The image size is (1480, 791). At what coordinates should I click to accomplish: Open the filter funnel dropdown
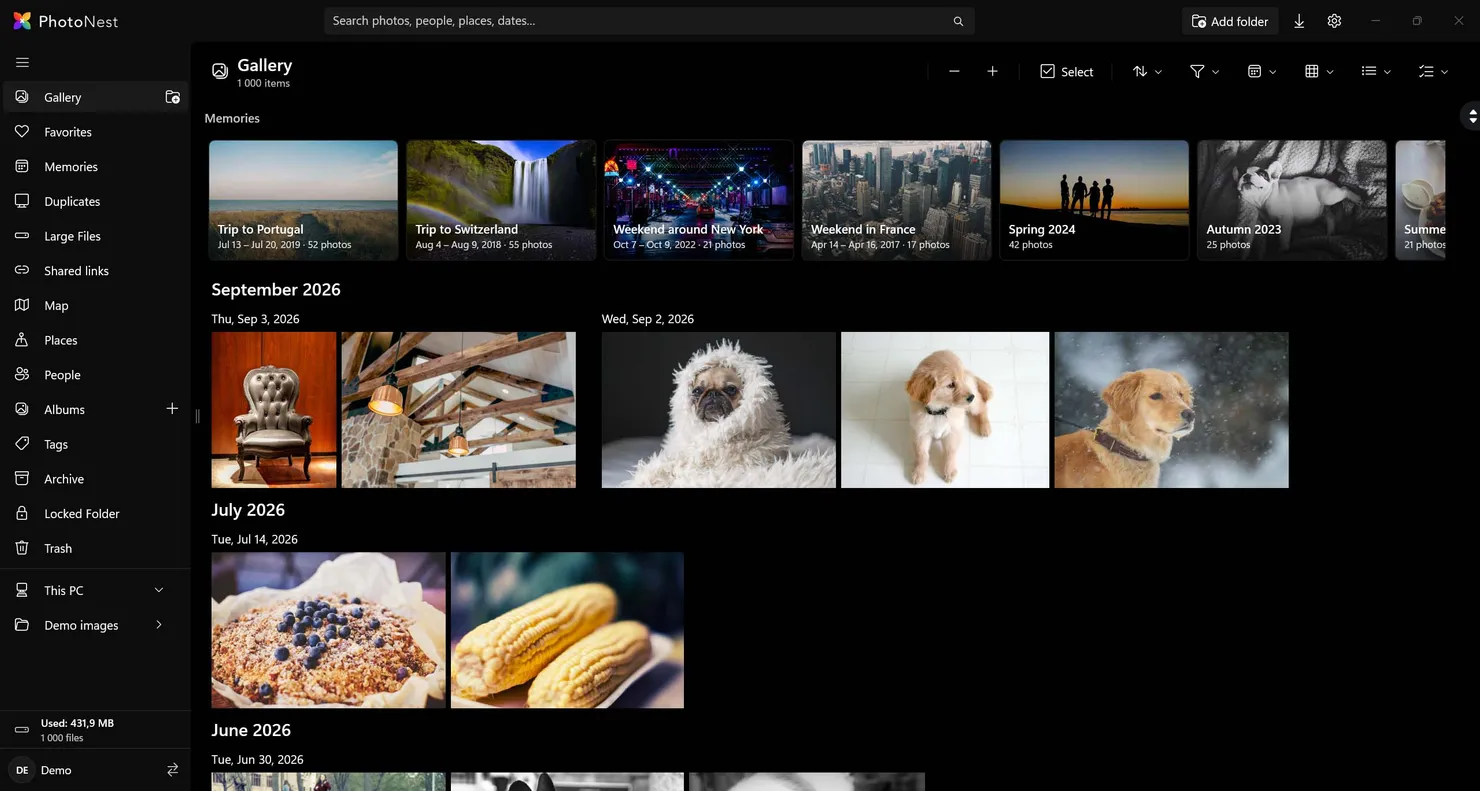(x=1204, y=71)
